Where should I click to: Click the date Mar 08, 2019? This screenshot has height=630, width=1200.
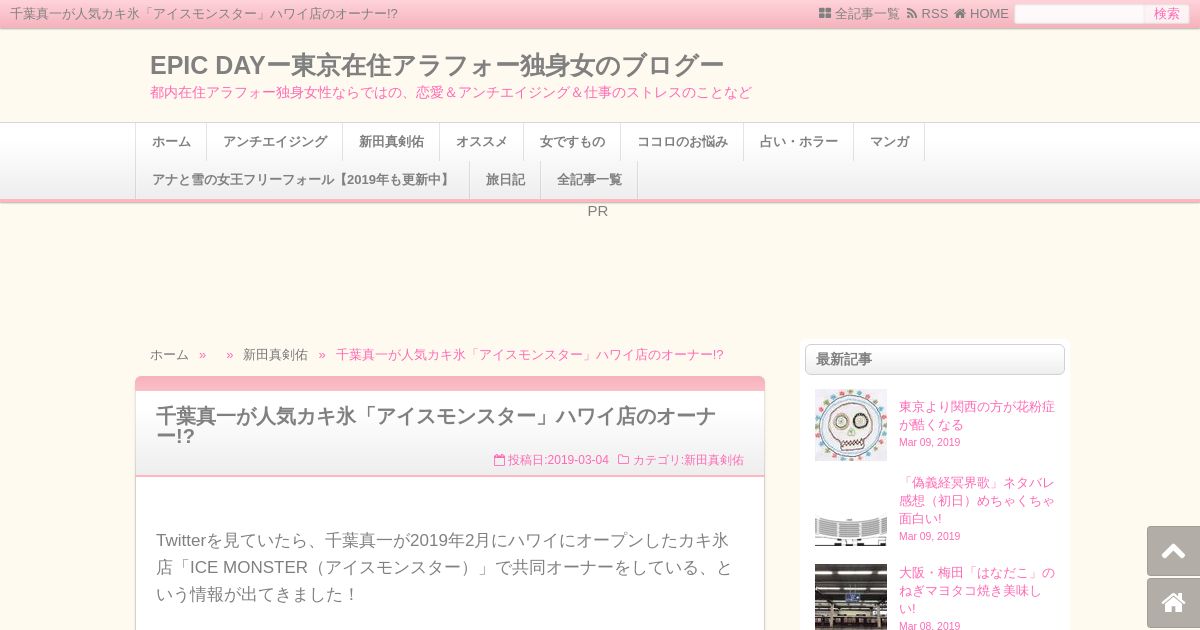pos(929,626)
